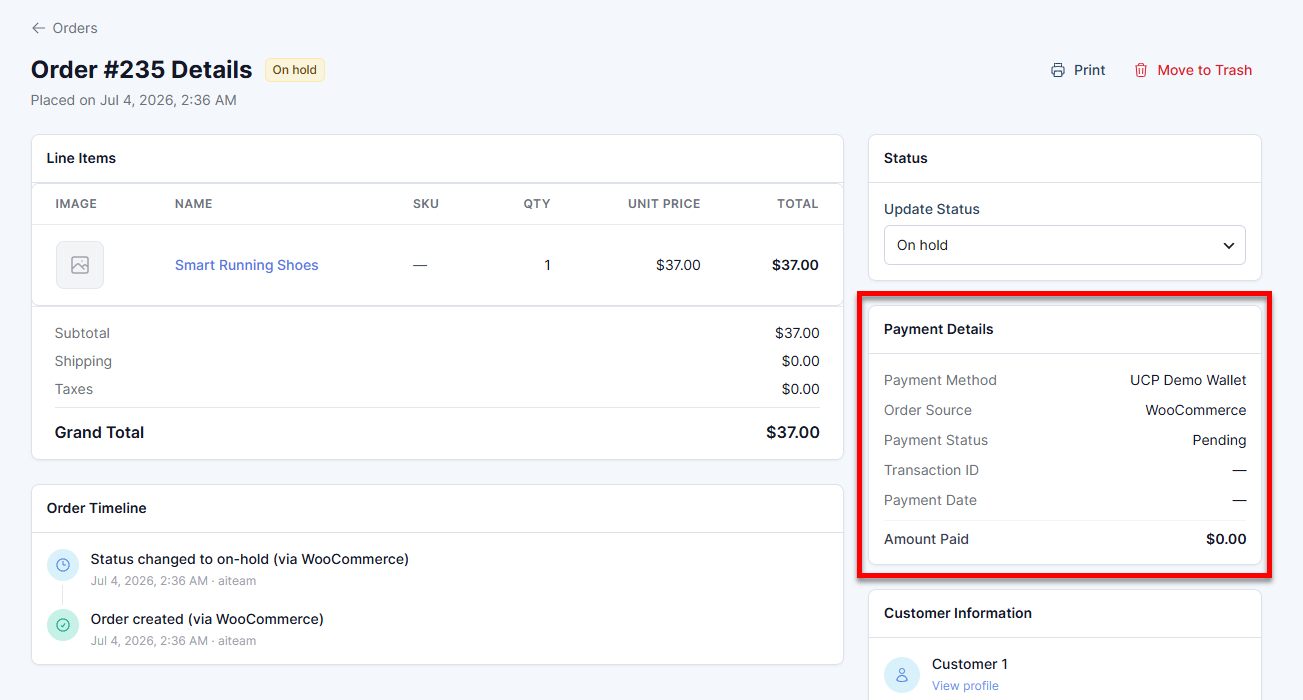The height and width of the screenshot is (700, 1303).
Task: Click the SKU column header
Action: (426, 203)
